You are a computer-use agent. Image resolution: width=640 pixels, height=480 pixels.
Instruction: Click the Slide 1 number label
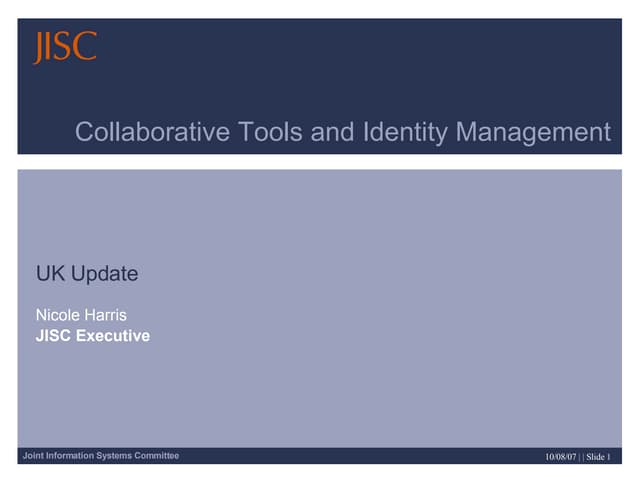tap(598, 457)
